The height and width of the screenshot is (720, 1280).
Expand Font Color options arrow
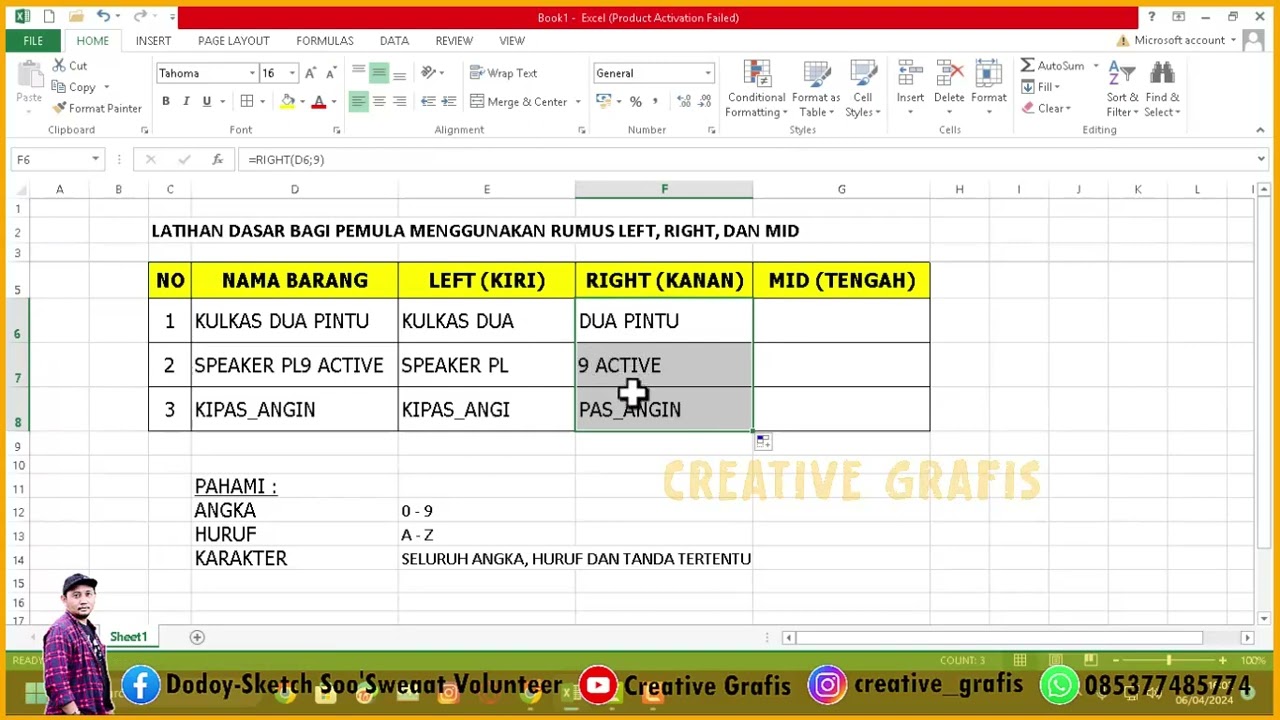332,101
